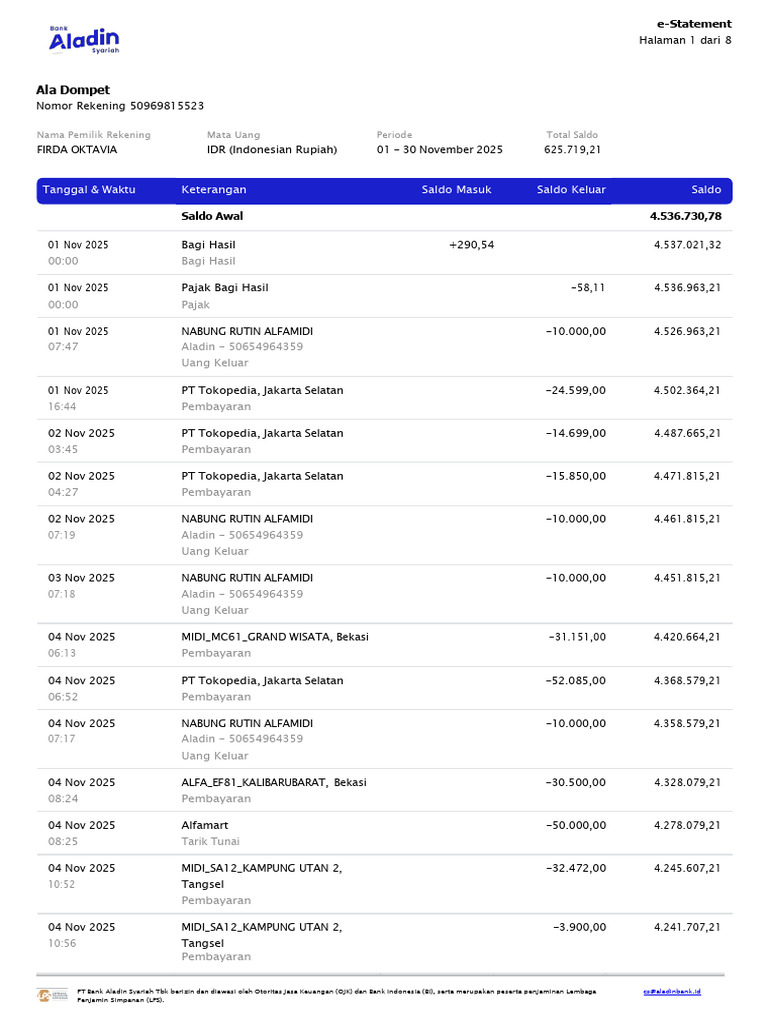768x1024 pixels.
Task: Click amount -32.472,00
Action: [x=575, y=869]
